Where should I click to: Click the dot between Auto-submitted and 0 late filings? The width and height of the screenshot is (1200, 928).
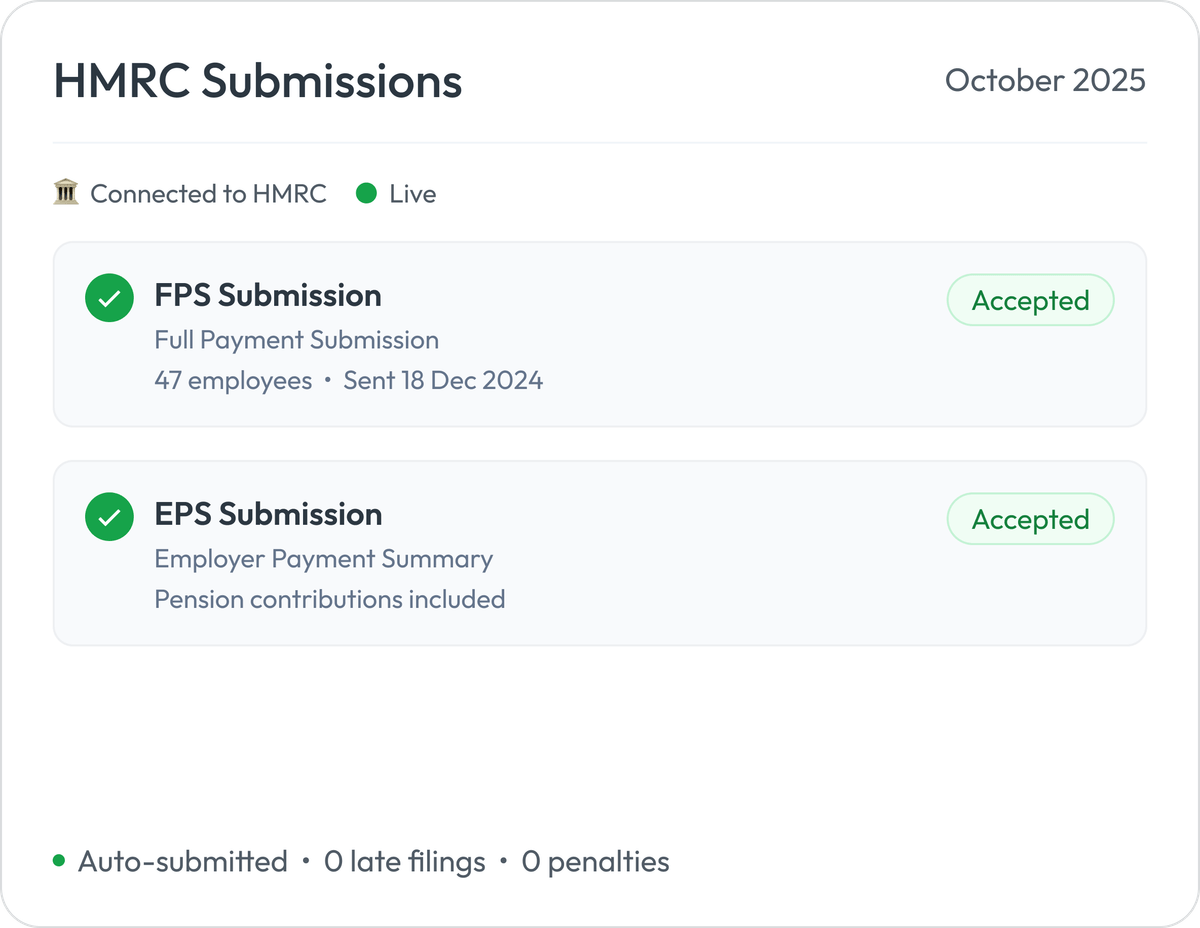tap(307, 861)
